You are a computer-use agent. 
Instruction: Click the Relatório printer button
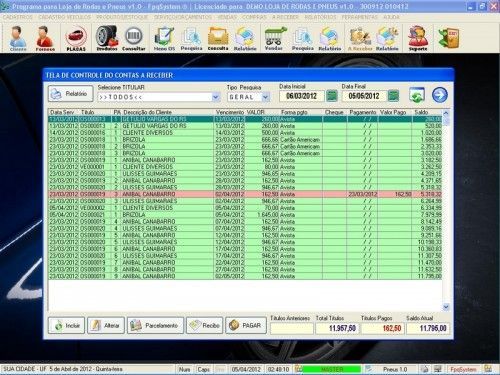tap(70, 94)
